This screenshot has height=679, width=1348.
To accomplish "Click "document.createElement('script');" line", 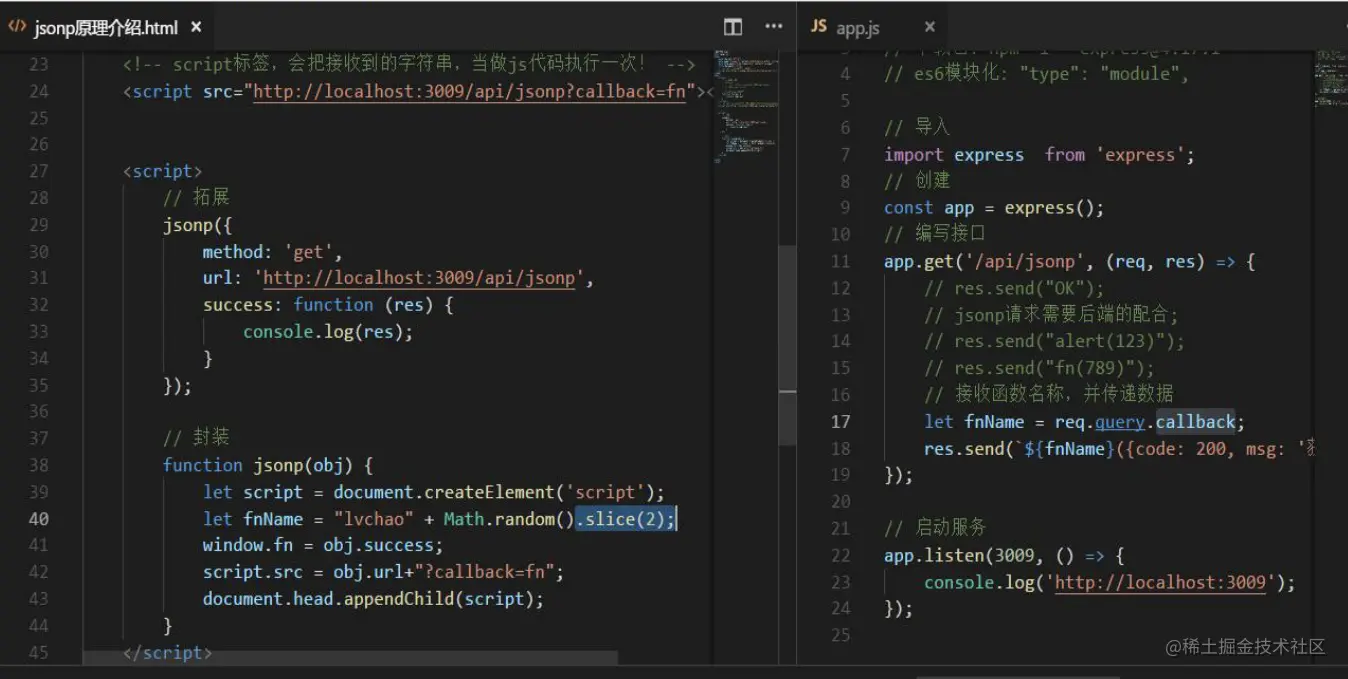I will (x=499, y=492).
